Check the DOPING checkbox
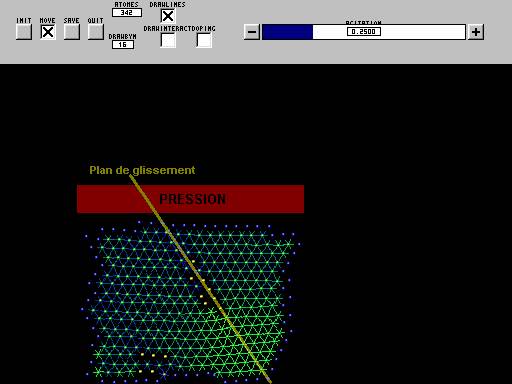The image size is (512, 384). click(x=204, y=40)
